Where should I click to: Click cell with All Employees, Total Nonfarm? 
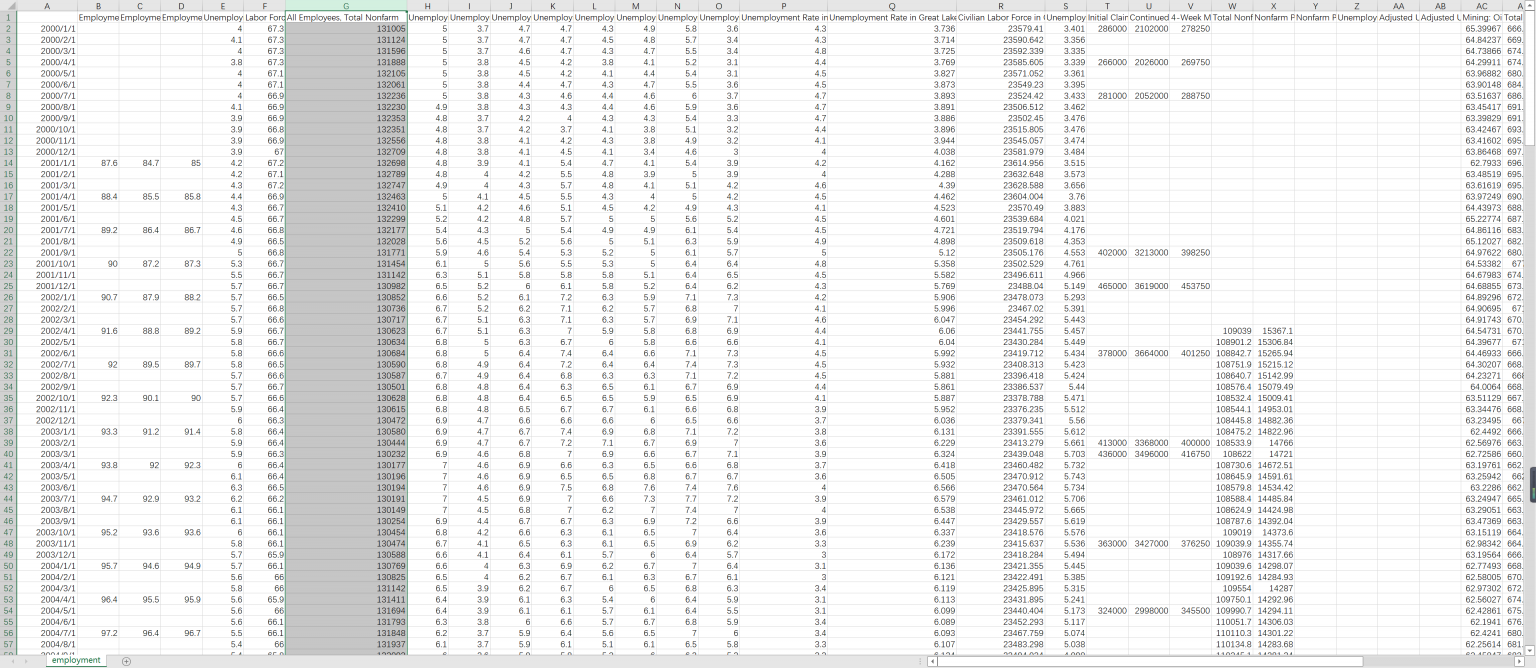pos(346,18)
